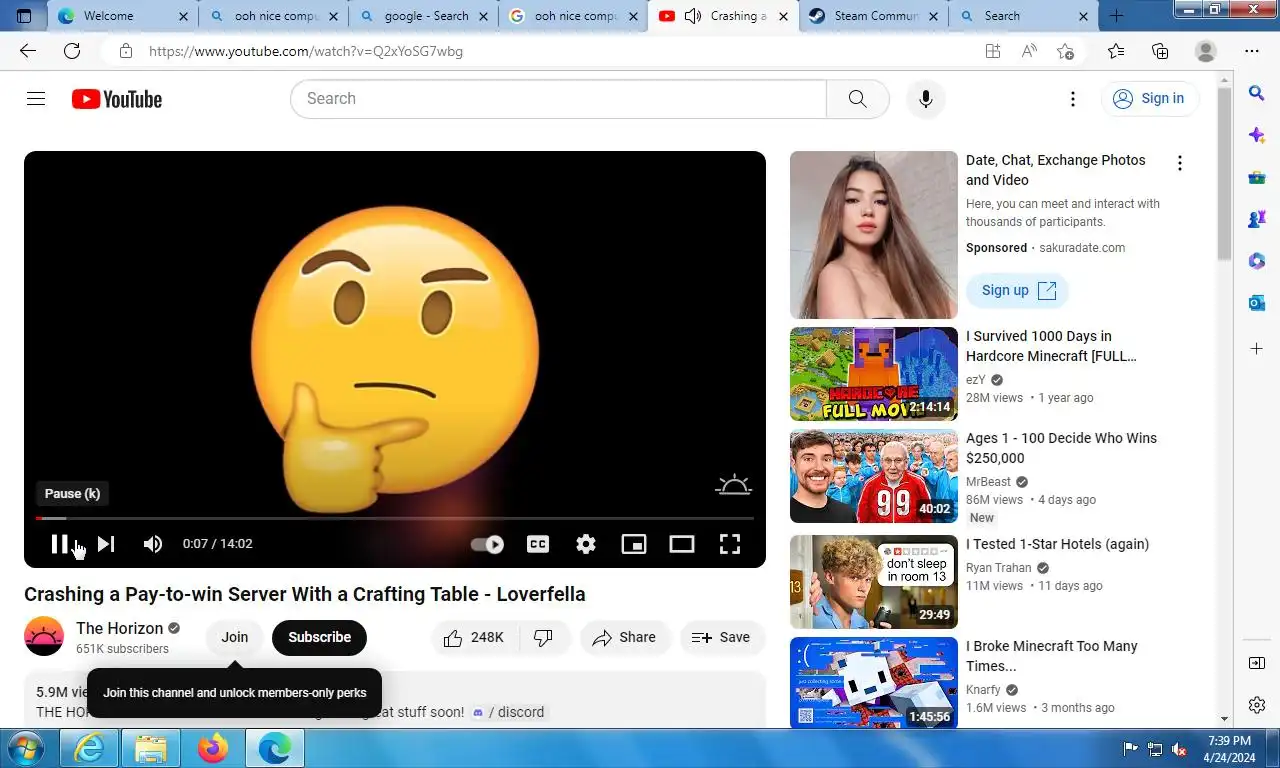Screen dimensions: 1280x768
Task: Open browser Collections
Action: pos(1160,51)
